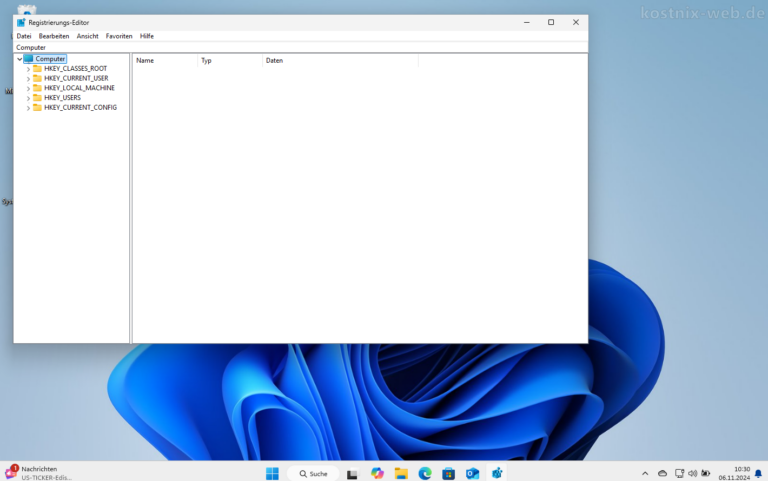Screen dimensions: 768x481
Task: Open Task View from the taskbar
Action: point(352,474)
